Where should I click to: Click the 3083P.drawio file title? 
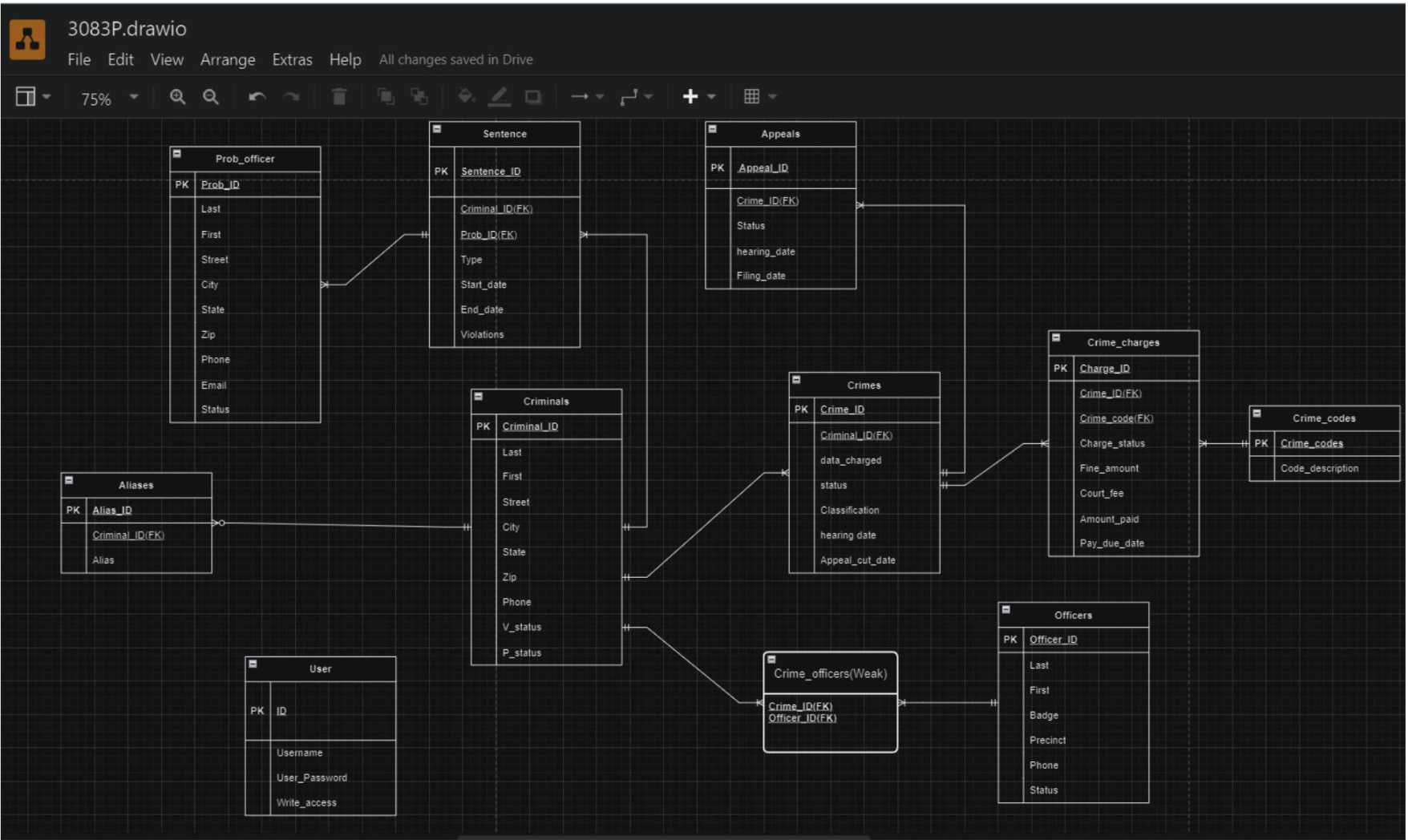[127, 29]
